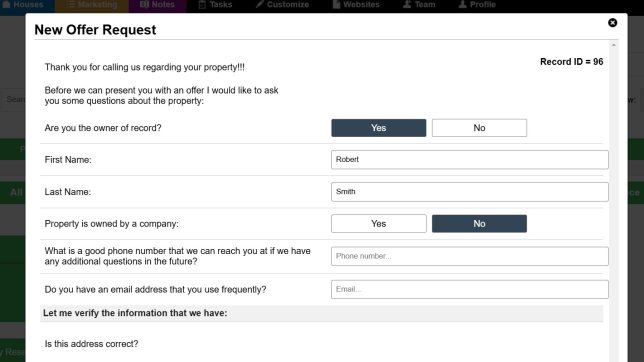Screen dimensions: 644x362
Task: Click the 'Are you the owner of record?' label
Action: tap(103, 128)
